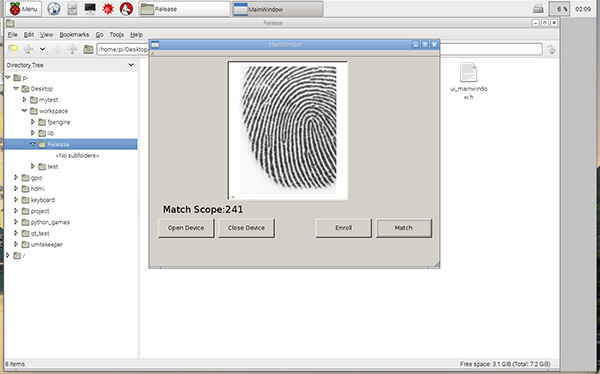
Task: Collapse the workspace folder node
Action: tap(24, 111)
